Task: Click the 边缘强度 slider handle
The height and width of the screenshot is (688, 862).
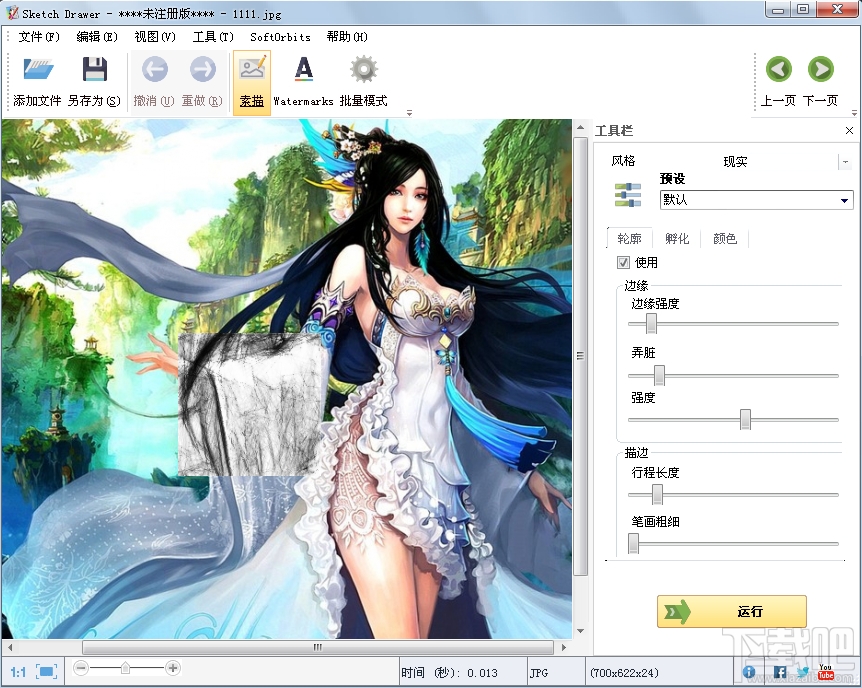Action: [651, 323]
